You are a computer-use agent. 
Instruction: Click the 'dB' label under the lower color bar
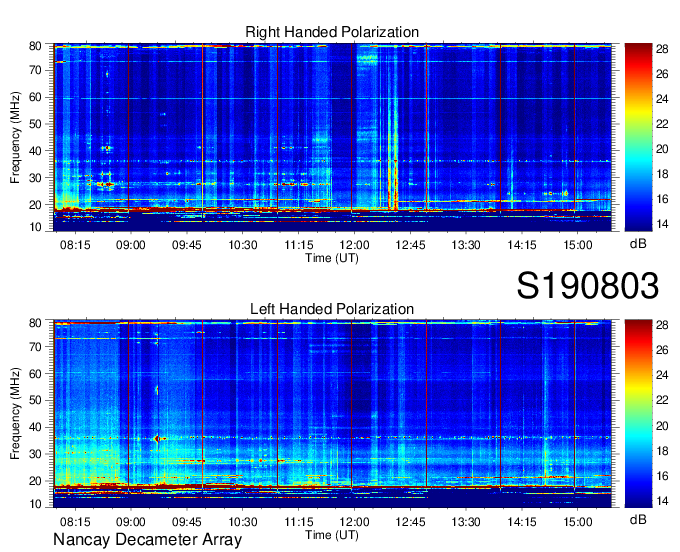[x=638, y=519]
